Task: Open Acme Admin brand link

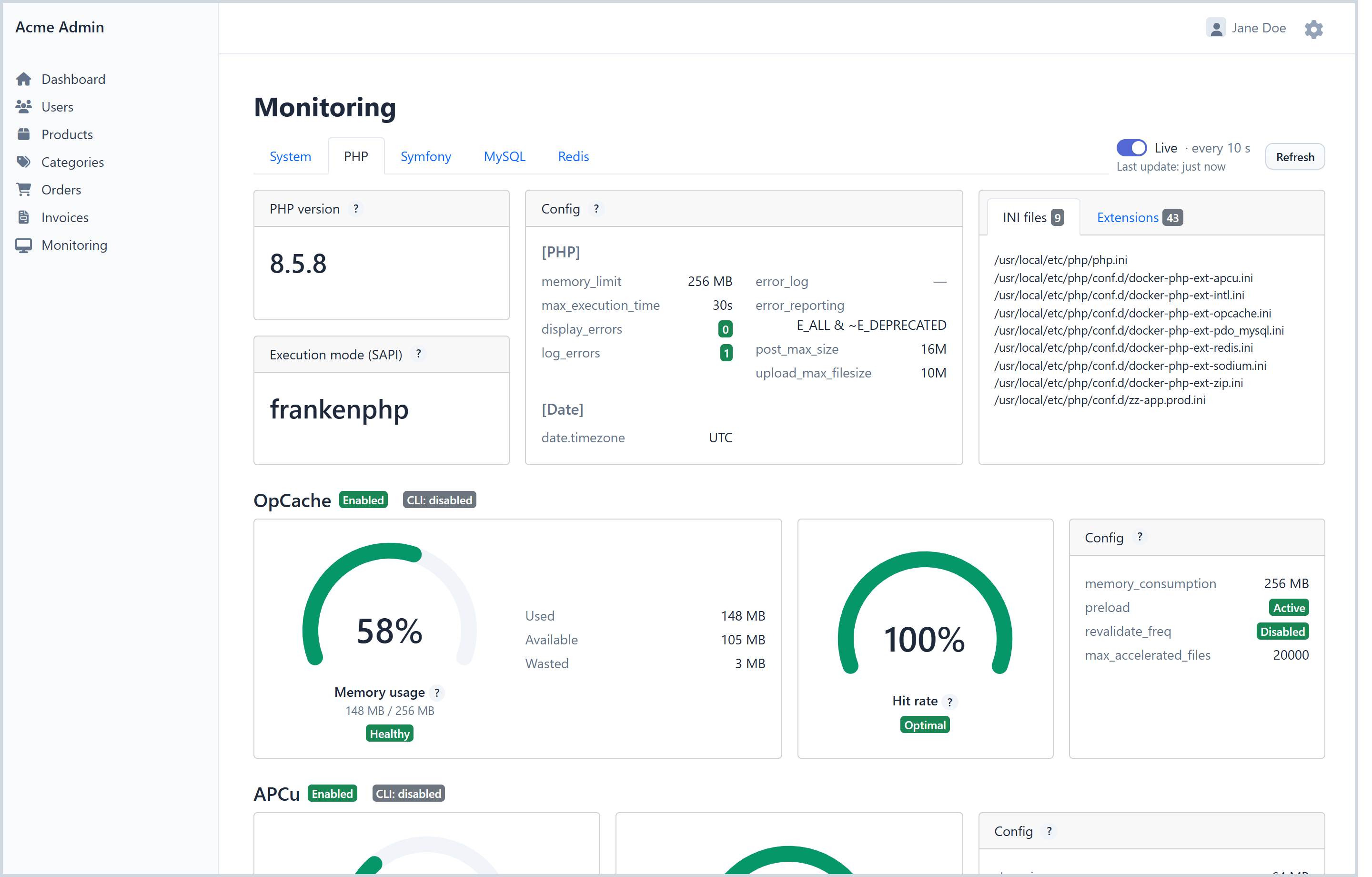Action: (x=60, y=27)
